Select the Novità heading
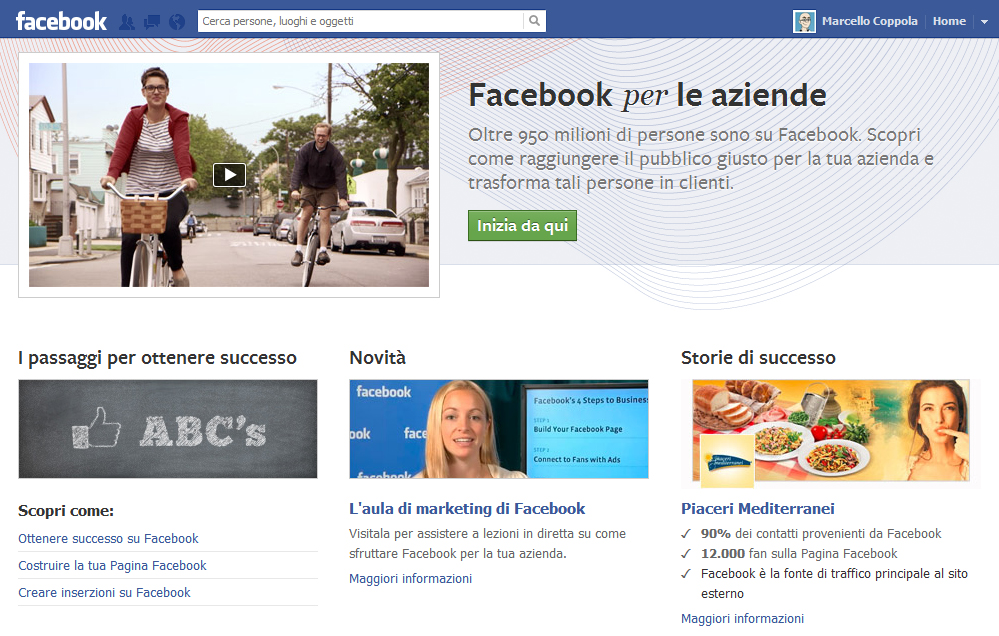 pos(377,358)
